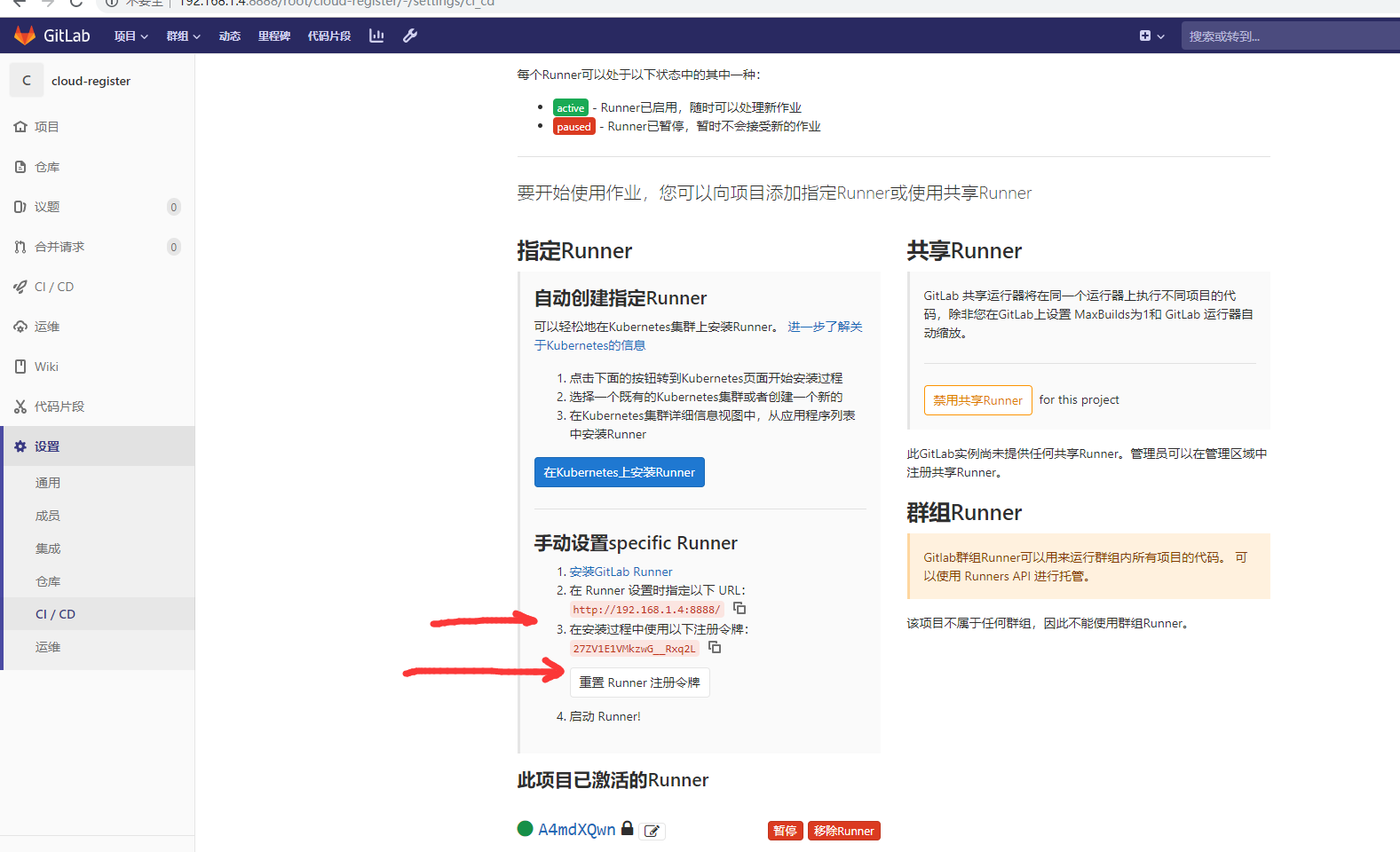Focus the 搜索或转到 search field
This screenshot has height=852, width=1400.
1291,36
